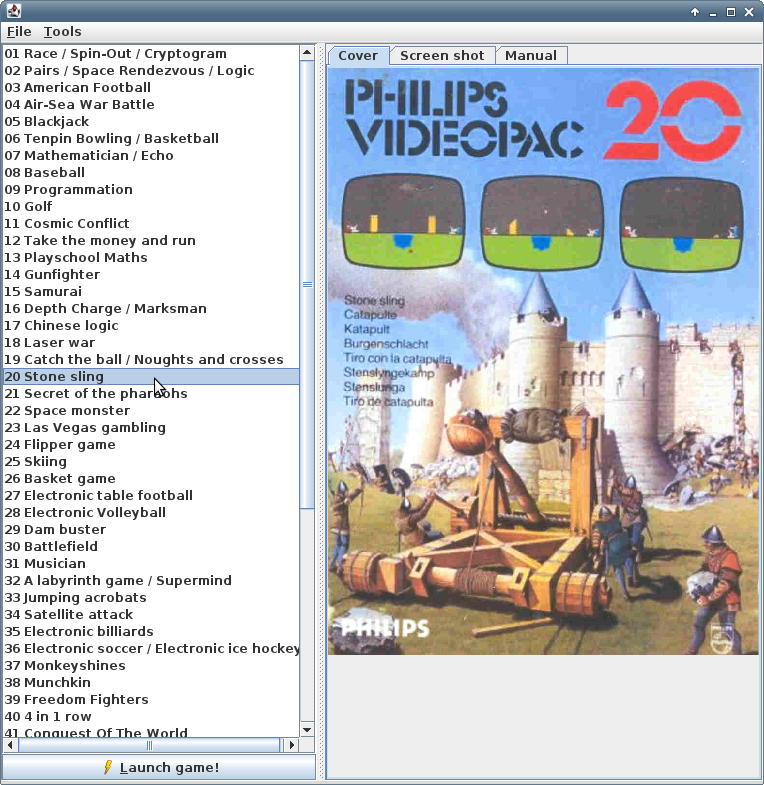Click the horizontal scrollbar left arrow
The height and width of the screenshot is (785, 764).
pyautogui.click(x=11, y=745)
